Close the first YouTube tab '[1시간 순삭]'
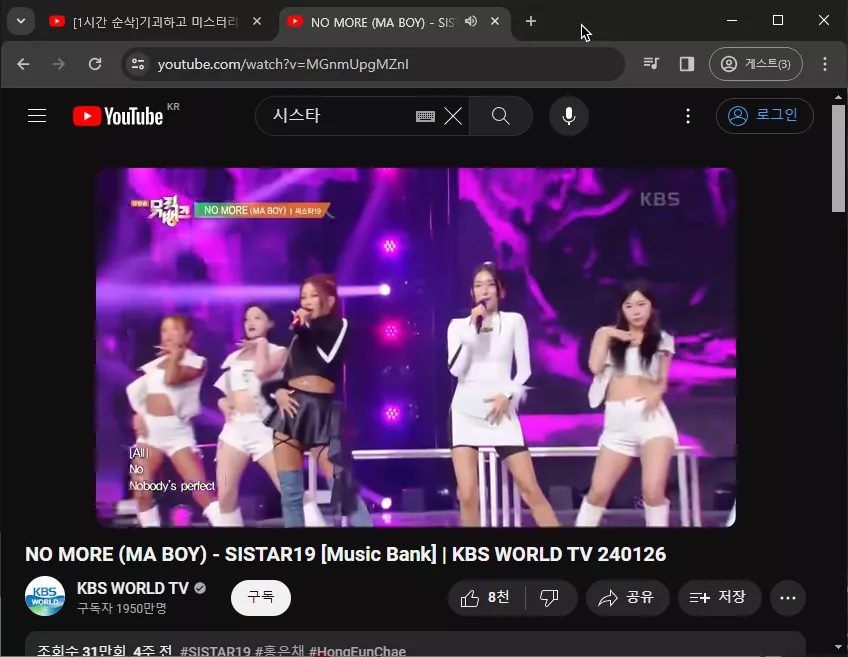The image size is (848, 657). pyautogui.click(x=257, y=22)
